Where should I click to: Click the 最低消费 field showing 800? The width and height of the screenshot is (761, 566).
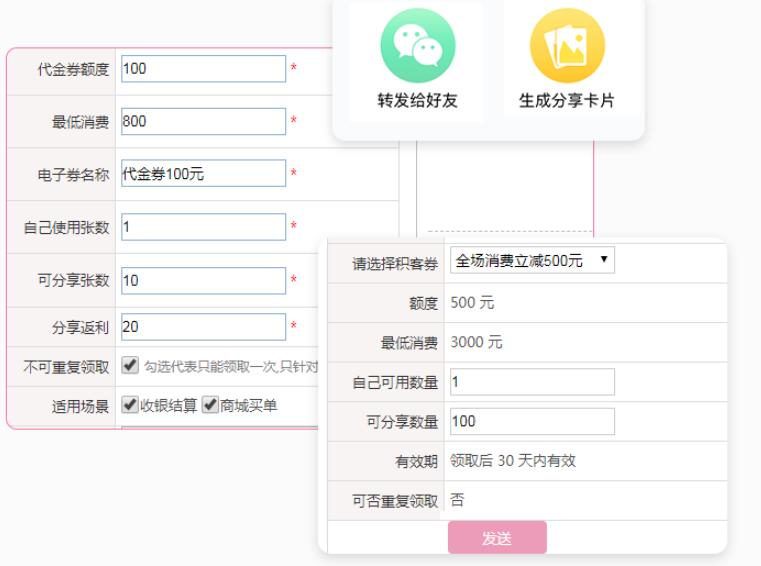coord(203,121)
